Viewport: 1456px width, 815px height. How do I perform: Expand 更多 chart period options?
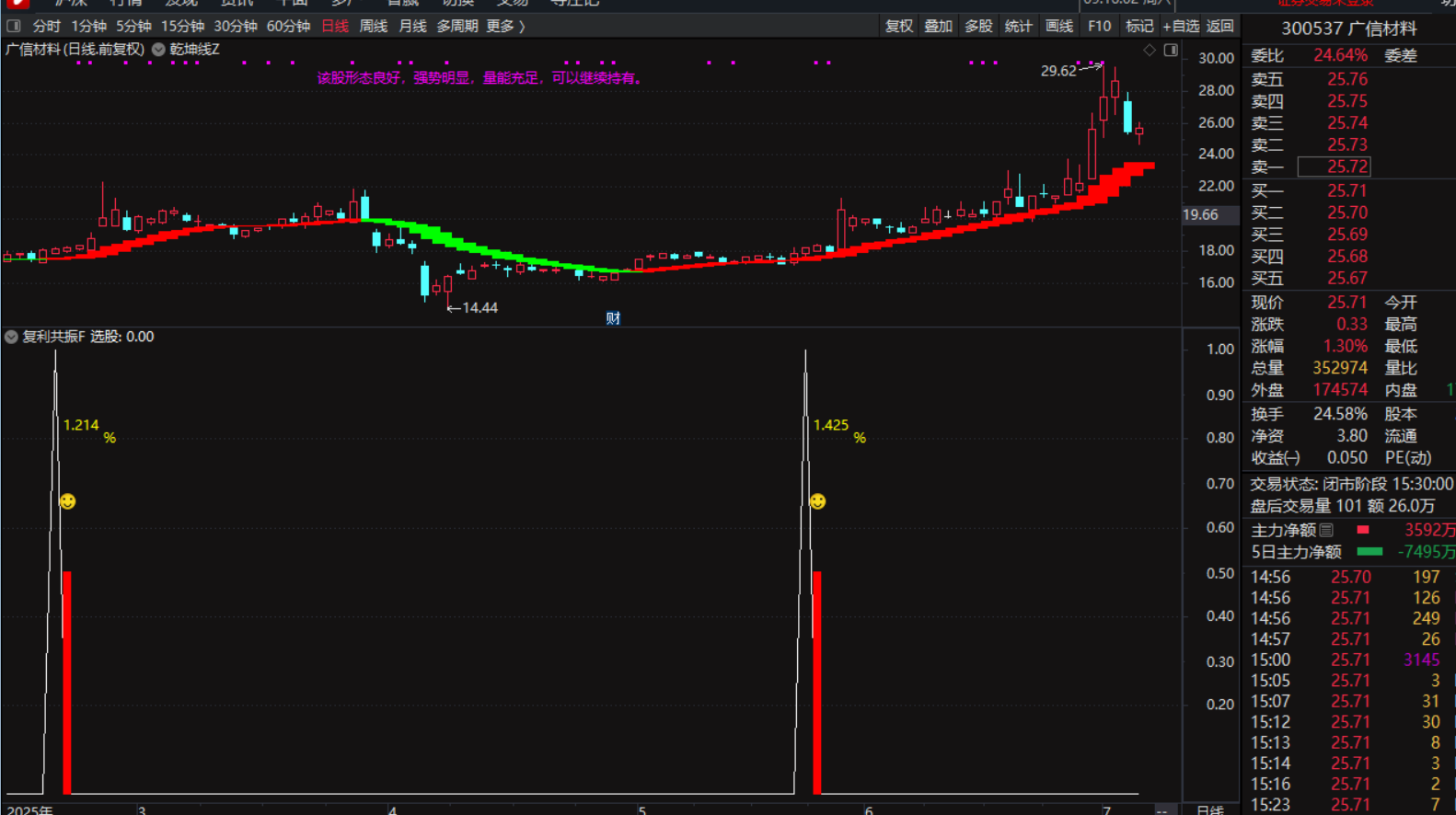click(505, 26)
